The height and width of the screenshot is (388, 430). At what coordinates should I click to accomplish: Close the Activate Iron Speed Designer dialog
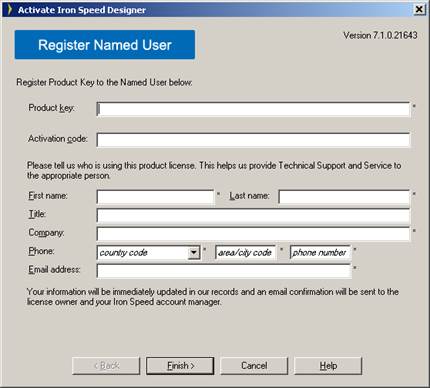(x=419, y=9)
